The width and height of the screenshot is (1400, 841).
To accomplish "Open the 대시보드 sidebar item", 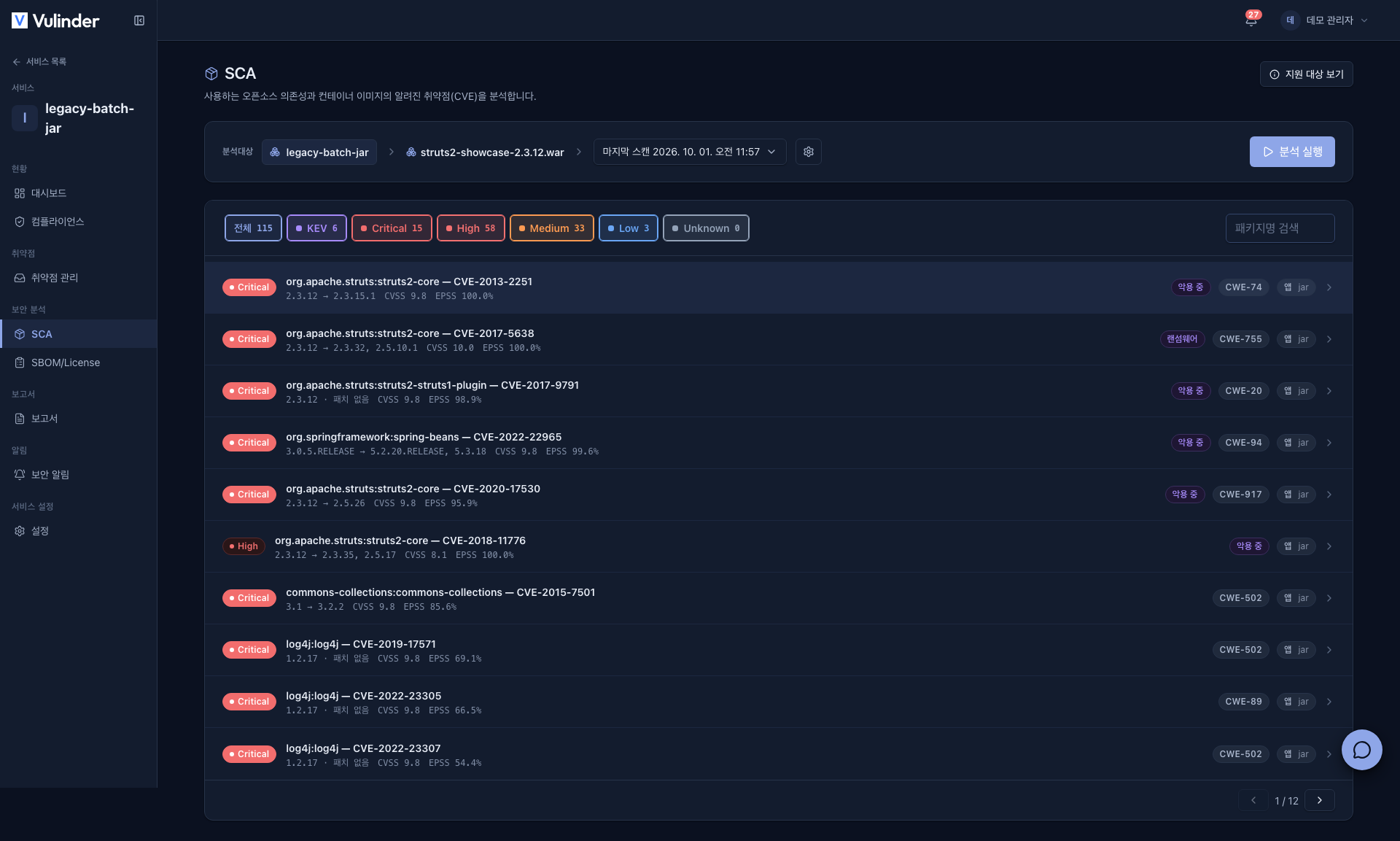I will click(78, 193).
